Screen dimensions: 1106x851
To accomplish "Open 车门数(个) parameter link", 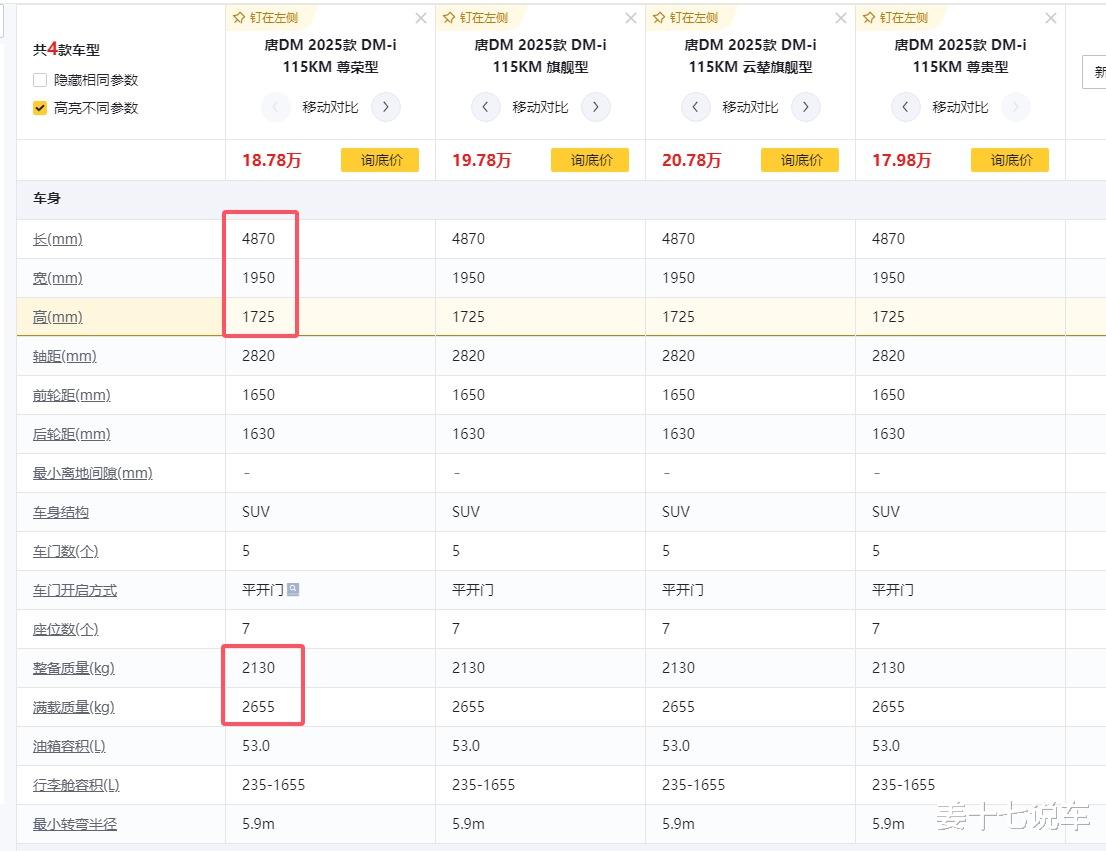I will pos(66,551).
